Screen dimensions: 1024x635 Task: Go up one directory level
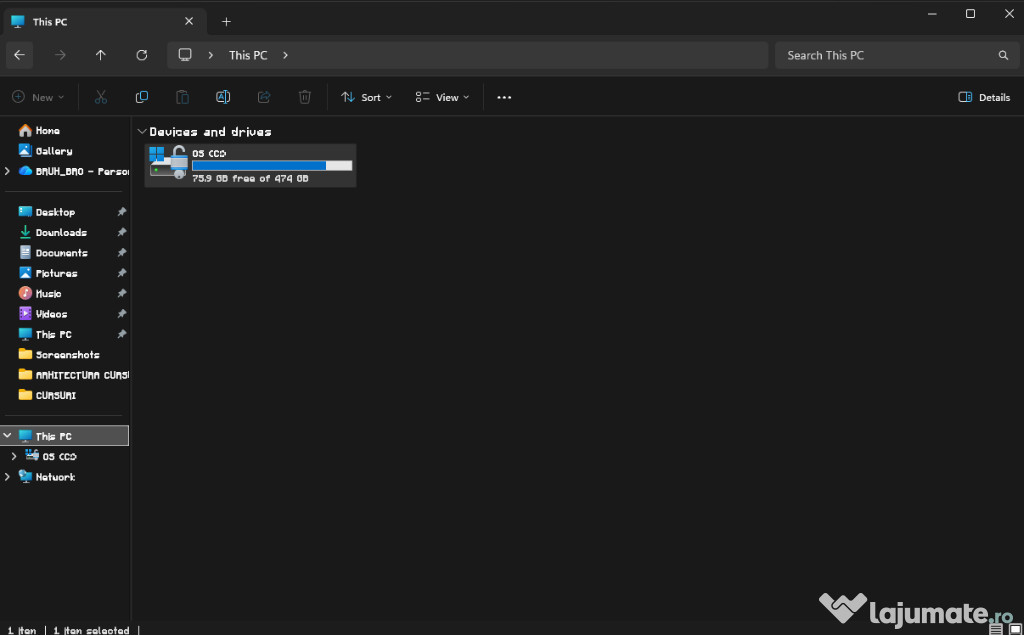point(100,55)
